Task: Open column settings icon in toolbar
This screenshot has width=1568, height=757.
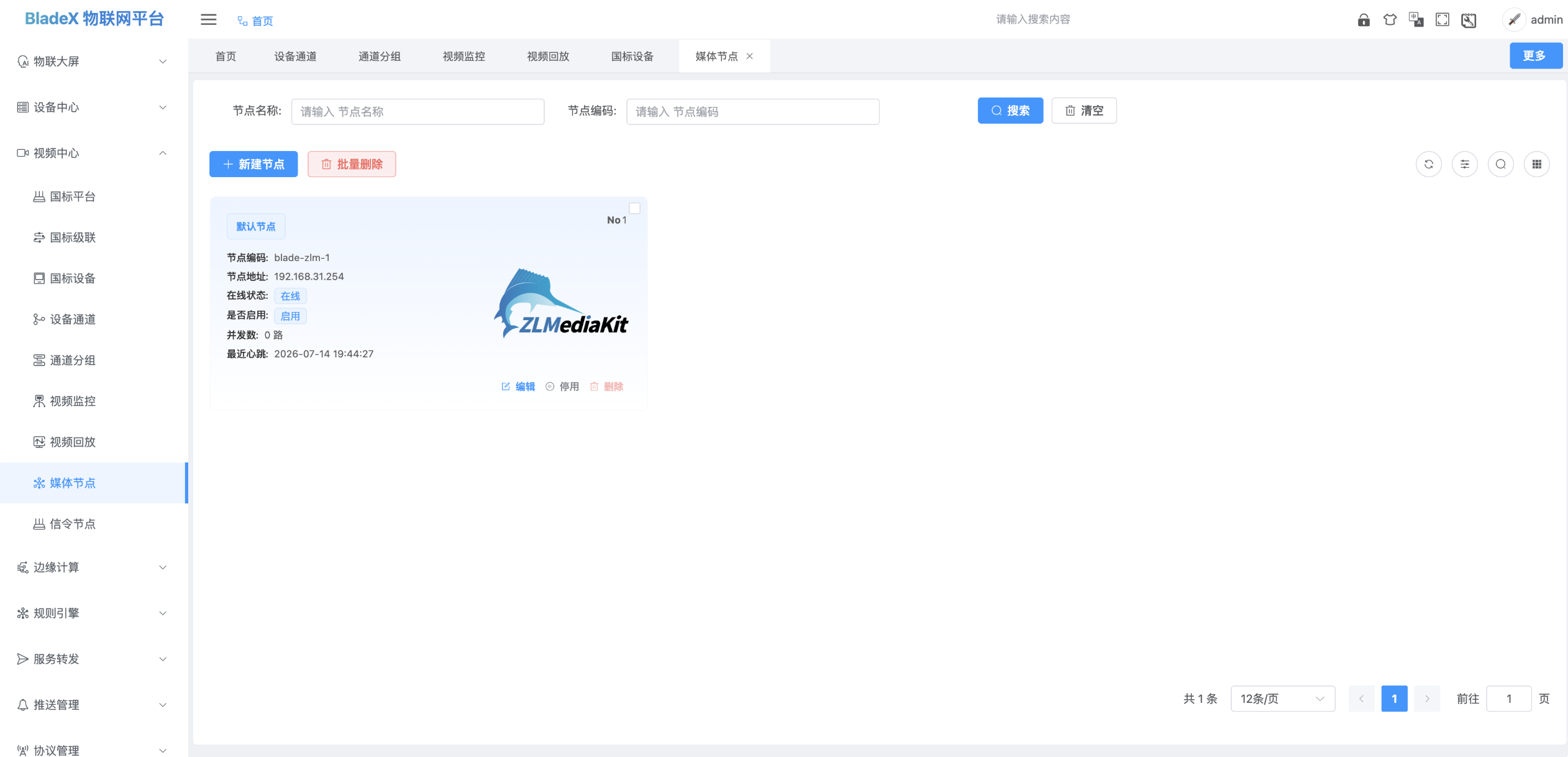Action: point(1465,164)
